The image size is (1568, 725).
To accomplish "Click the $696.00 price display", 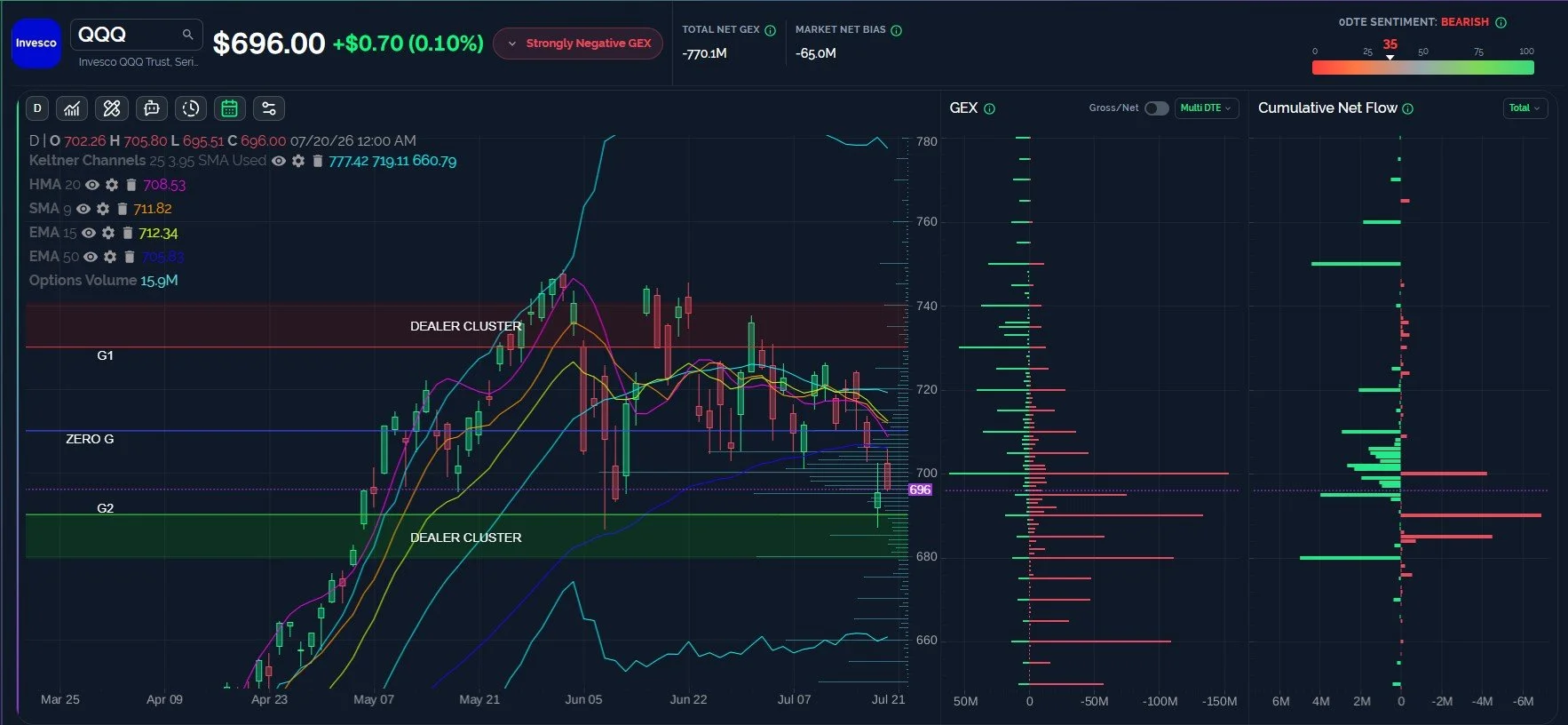I will tap(269, 44).
